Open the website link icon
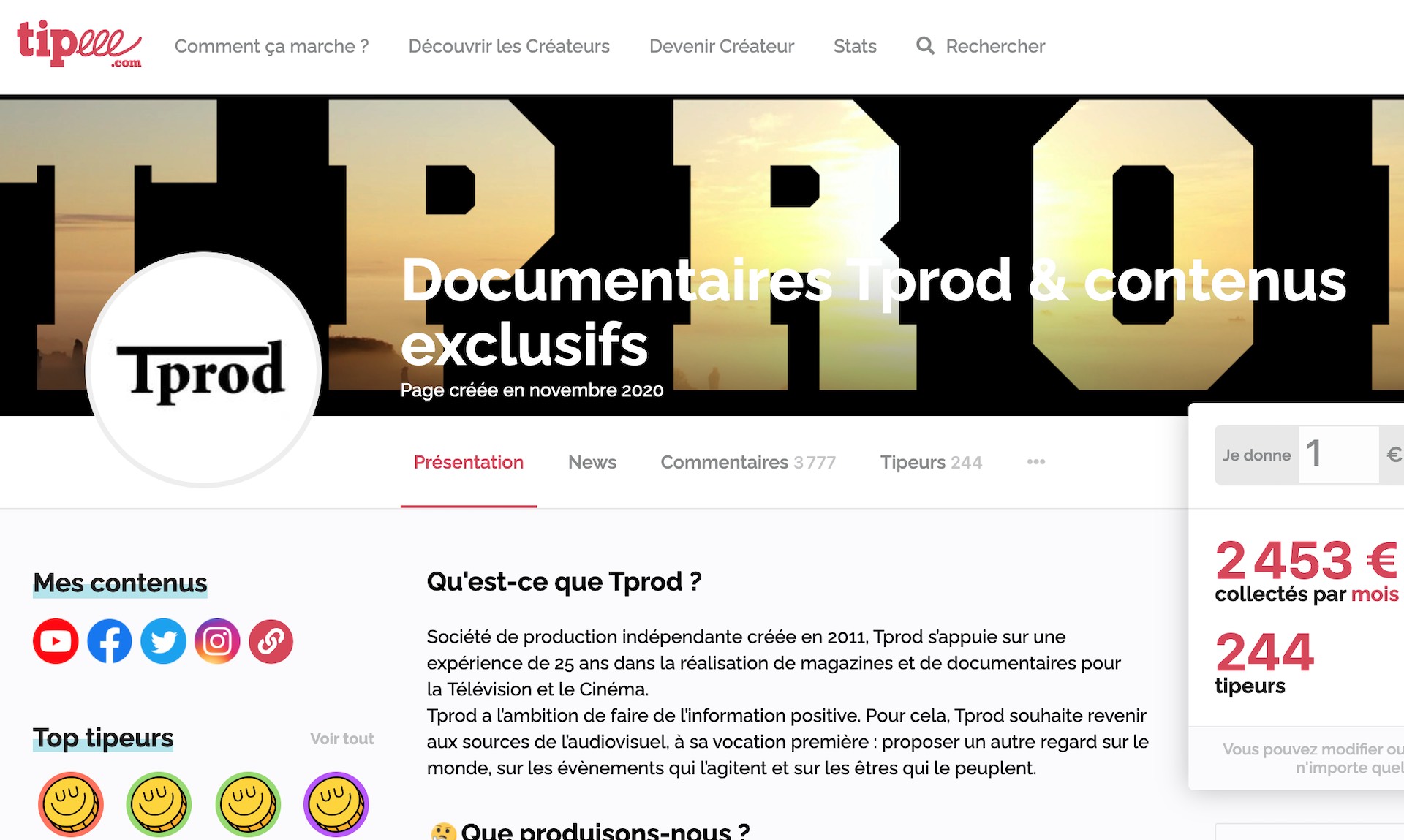 [271, 641]
